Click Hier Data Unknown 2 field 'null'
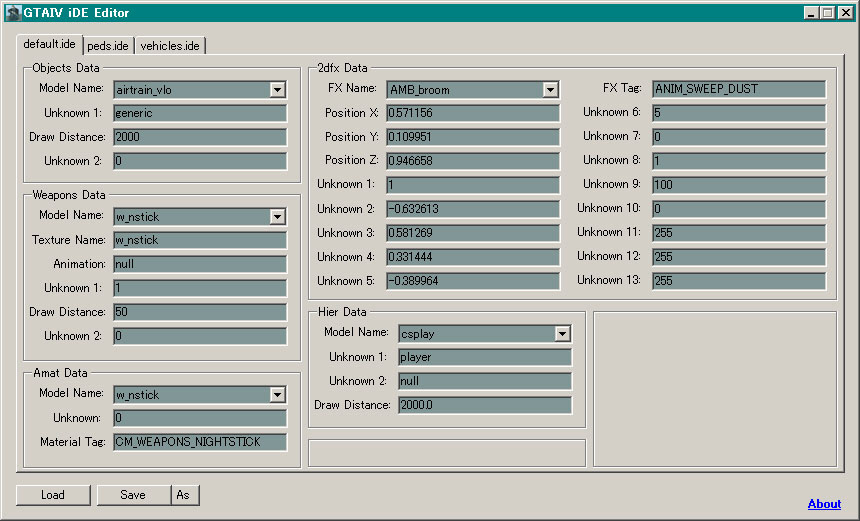The width and height of the screenshot is (860, 521). tap(485, 382)
